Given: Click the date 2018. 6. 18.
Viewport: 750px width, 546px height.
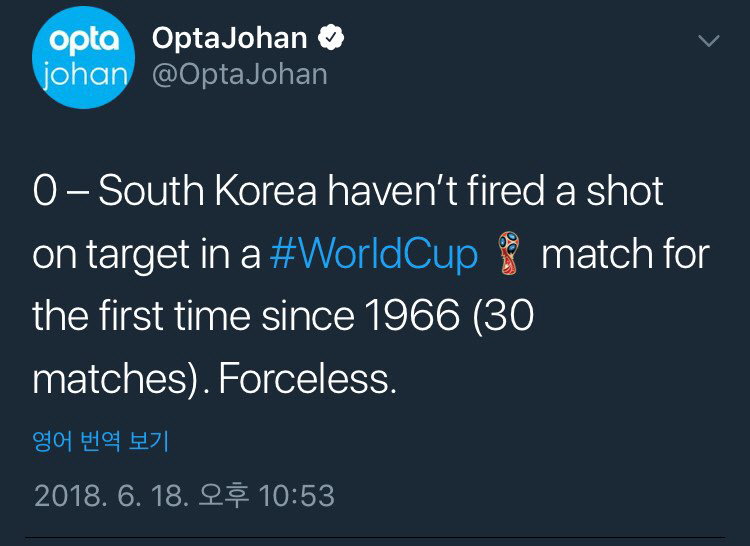Looking at the screenshot, I should (113, 495).
